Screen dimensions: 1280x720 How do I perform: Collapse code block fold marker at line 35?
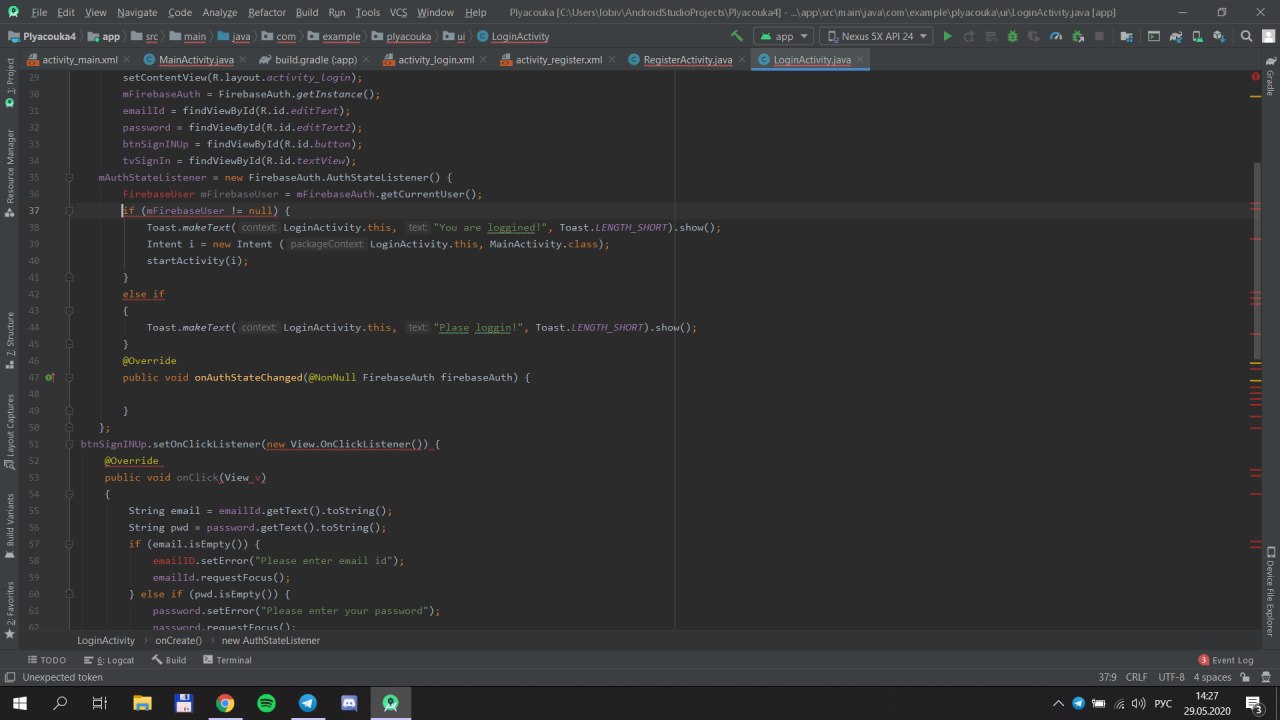tap(70, 177)
